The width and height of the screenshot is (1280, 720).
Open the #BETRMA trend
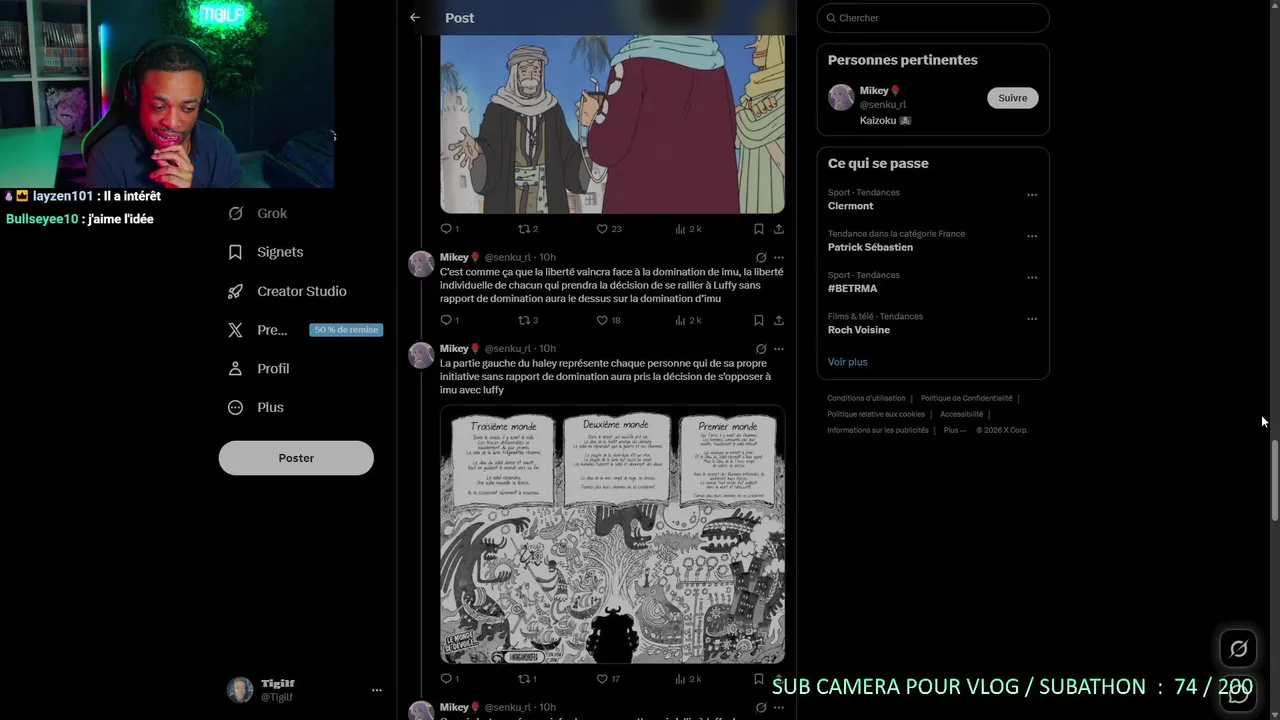tap(852, 288)
